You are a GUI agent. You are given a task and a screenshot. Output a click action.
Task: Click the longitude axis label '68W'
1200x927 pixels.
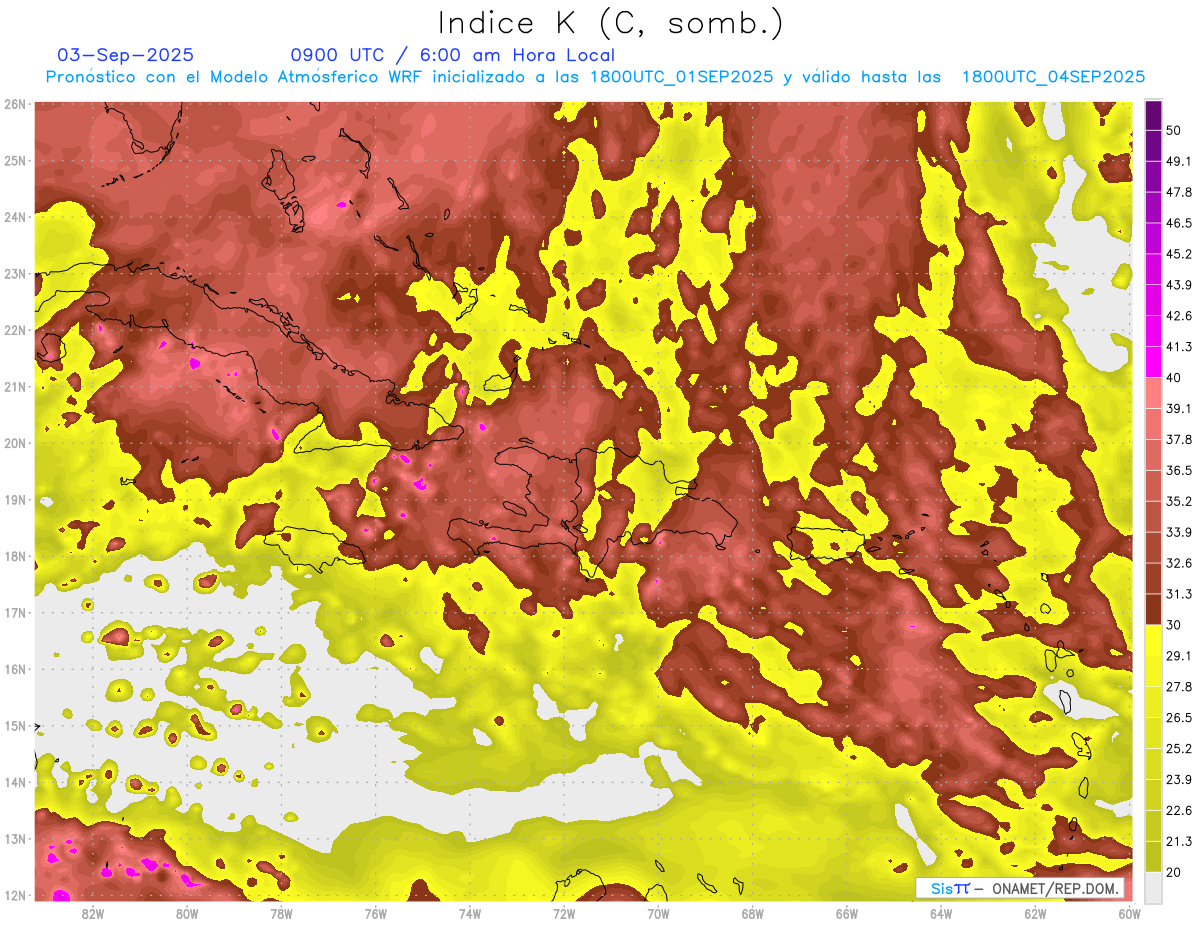(x=753, y=913)
